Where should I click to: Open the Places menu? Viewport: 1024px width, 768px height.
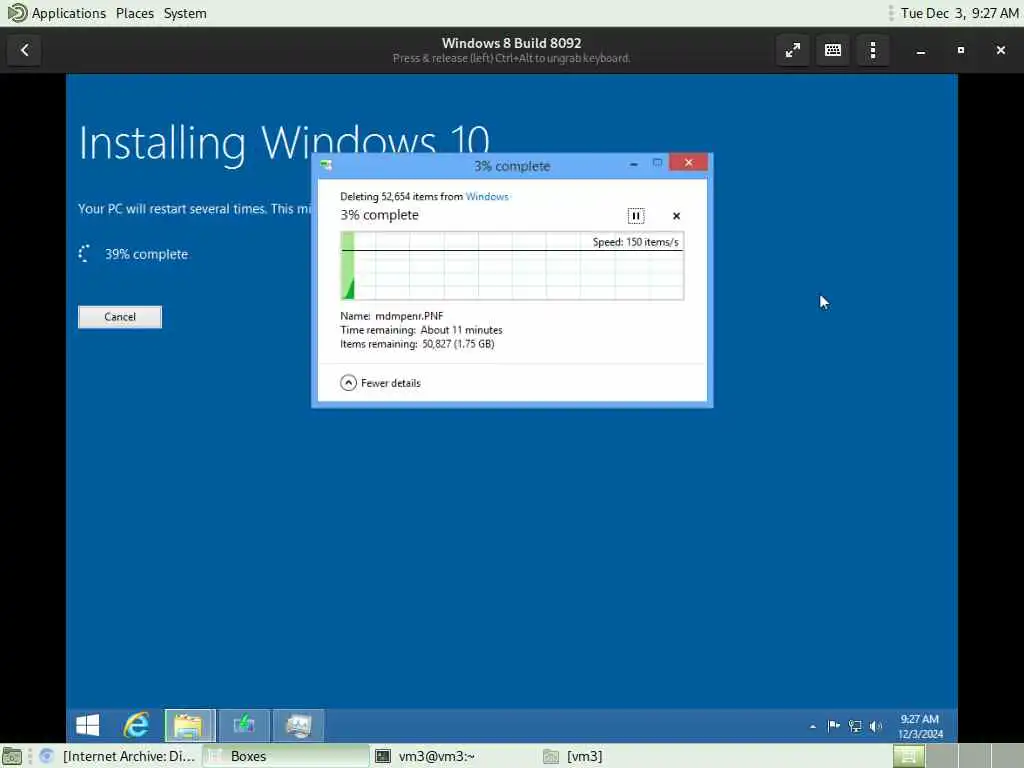coord(135,13)
